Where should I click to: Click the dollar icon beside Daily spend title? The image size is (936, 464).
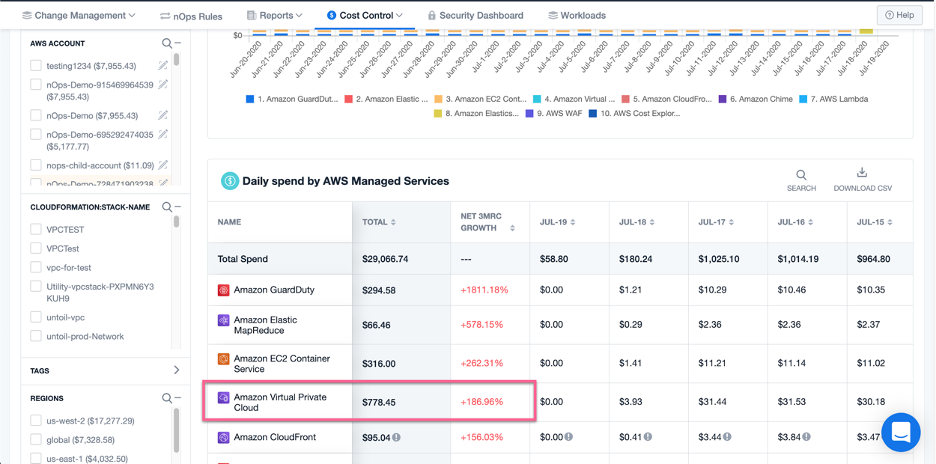229,181
